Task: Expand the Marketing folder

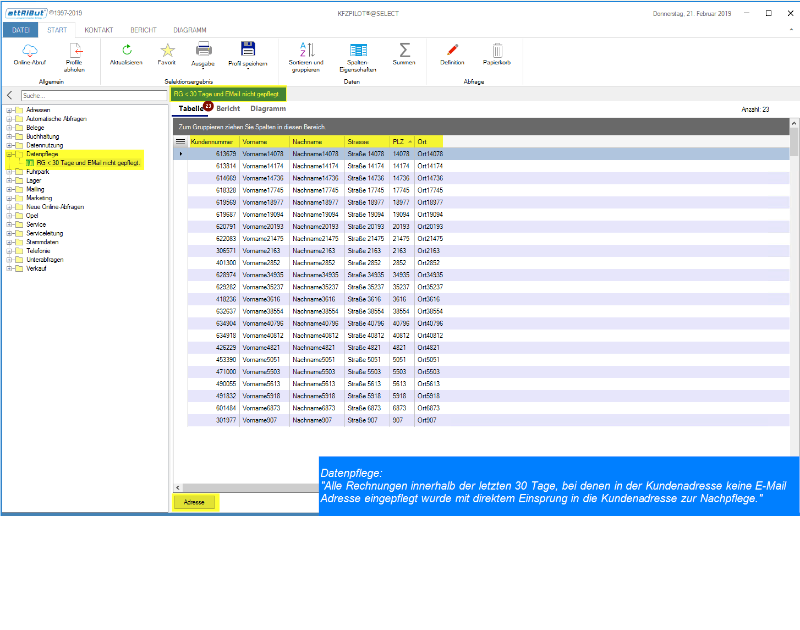Action: coord(9,198)
